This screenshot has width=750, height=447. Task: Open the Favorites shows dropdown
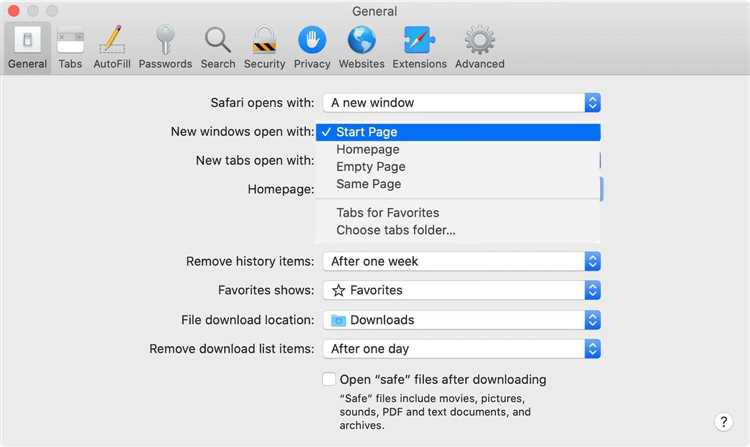tap(462, 290)
